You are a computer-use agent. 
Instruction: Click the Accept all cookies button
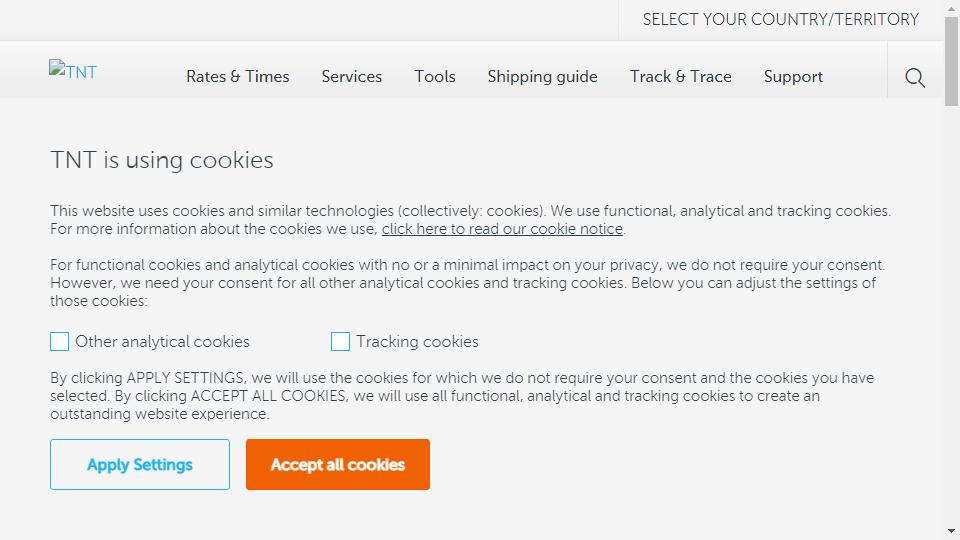(338, 464)
